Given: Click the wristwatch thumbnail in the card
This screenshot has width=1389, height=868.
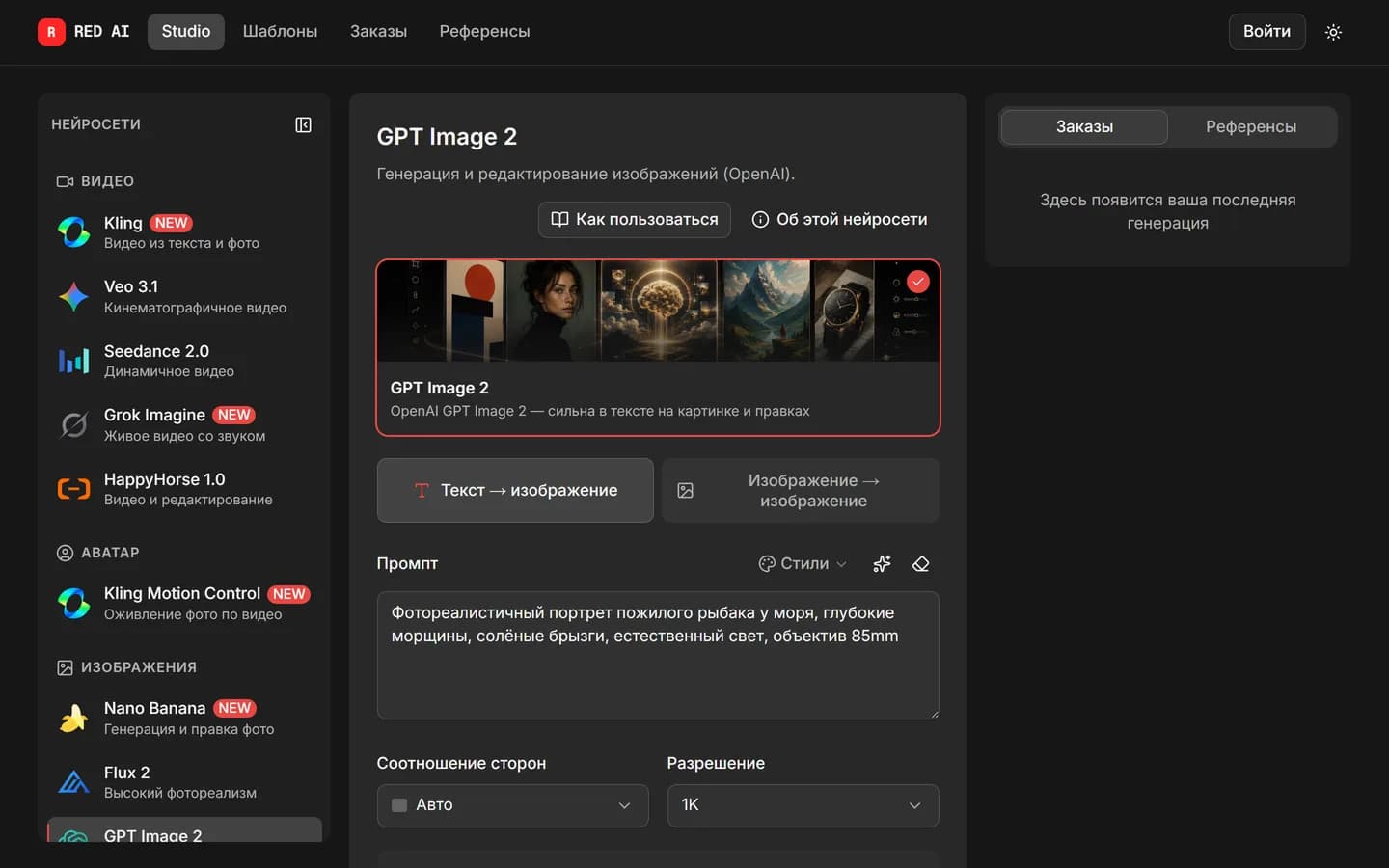Looking at the screenshot, I should coord(844,311).
